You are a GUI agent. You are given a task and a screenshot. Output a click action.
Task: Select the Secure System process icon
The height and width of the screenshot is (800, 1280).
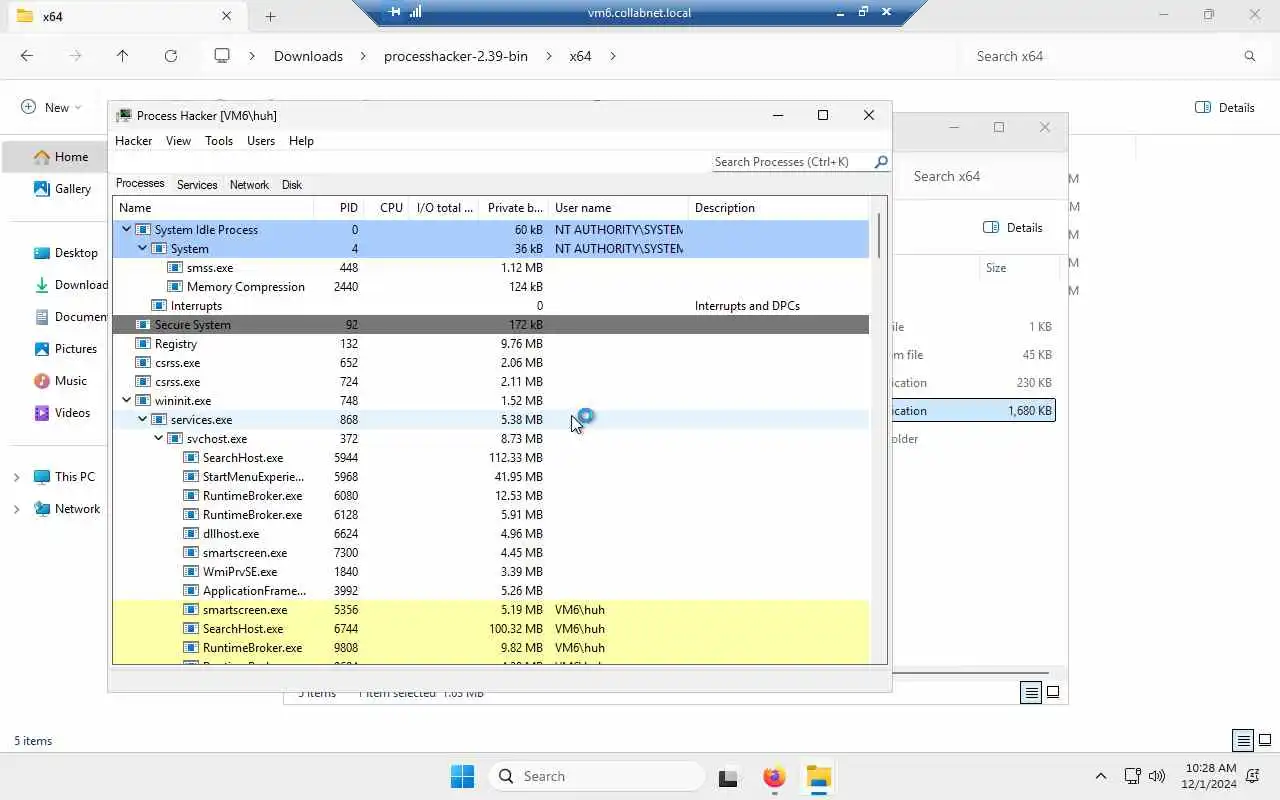143,325
